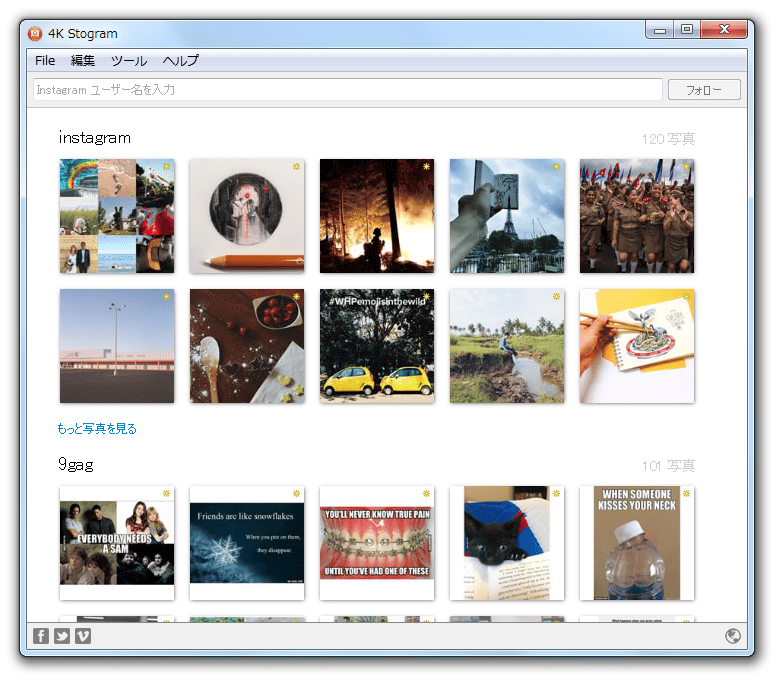Click the 101 写真 count label
Screen dimensions: 777x682
point(668,466)
